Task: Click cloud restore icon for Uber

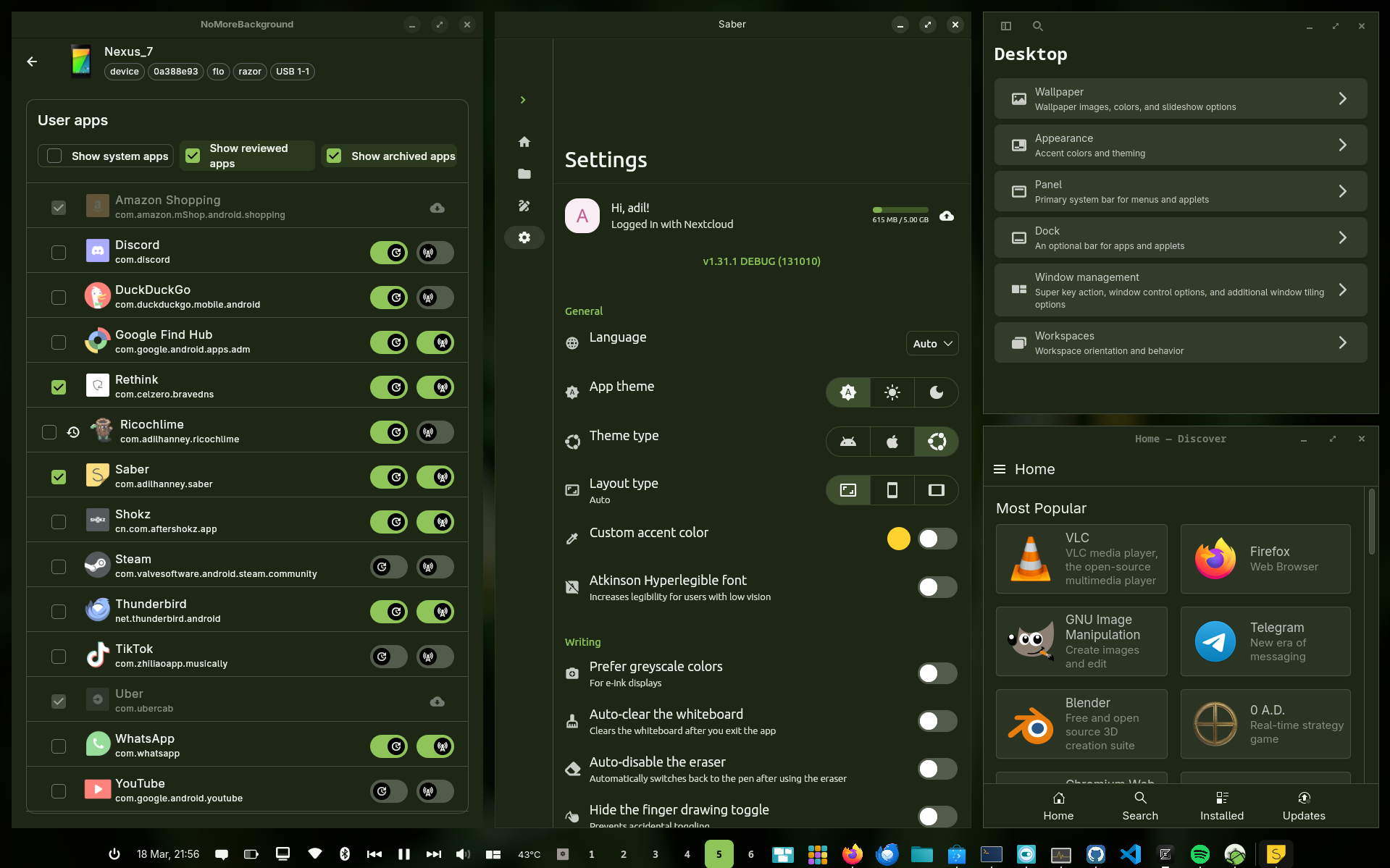Action: pyautogui.click(x=437, y=701)
